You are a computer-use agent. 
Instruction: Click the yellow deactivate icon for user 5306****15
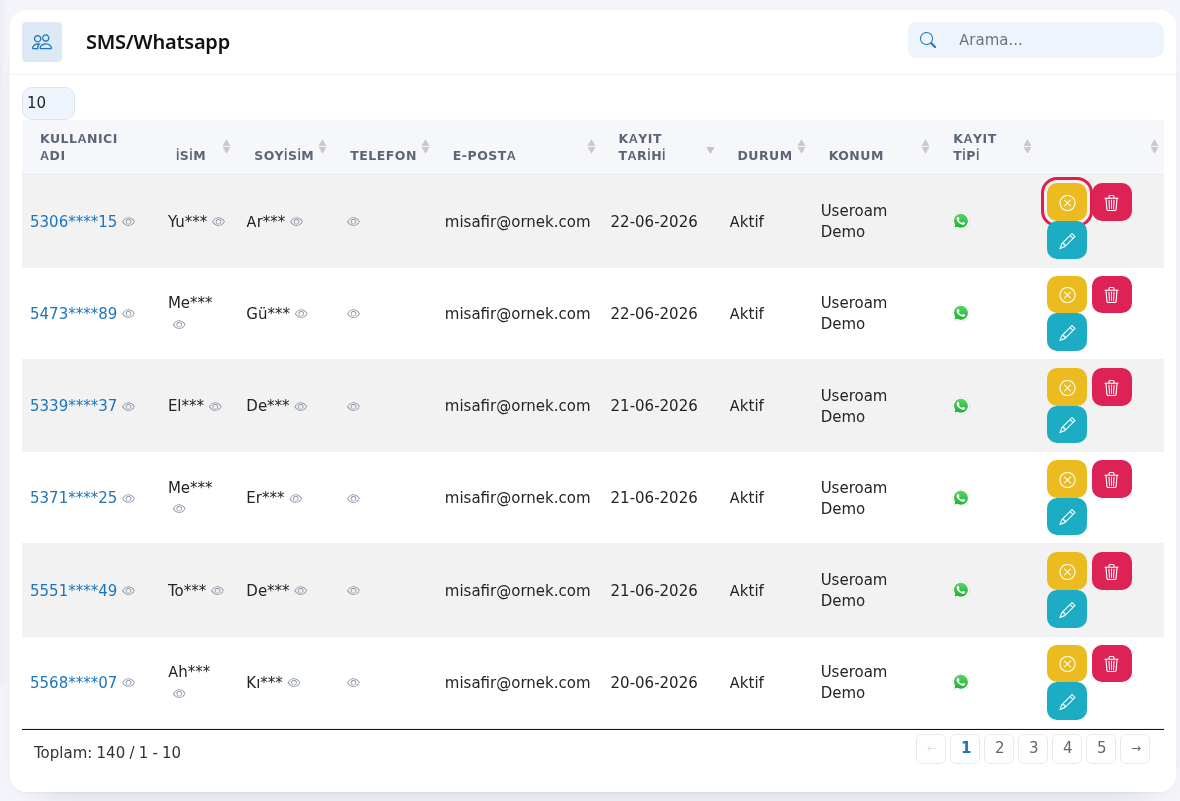pyautogui.click(x=1066, y=203)
